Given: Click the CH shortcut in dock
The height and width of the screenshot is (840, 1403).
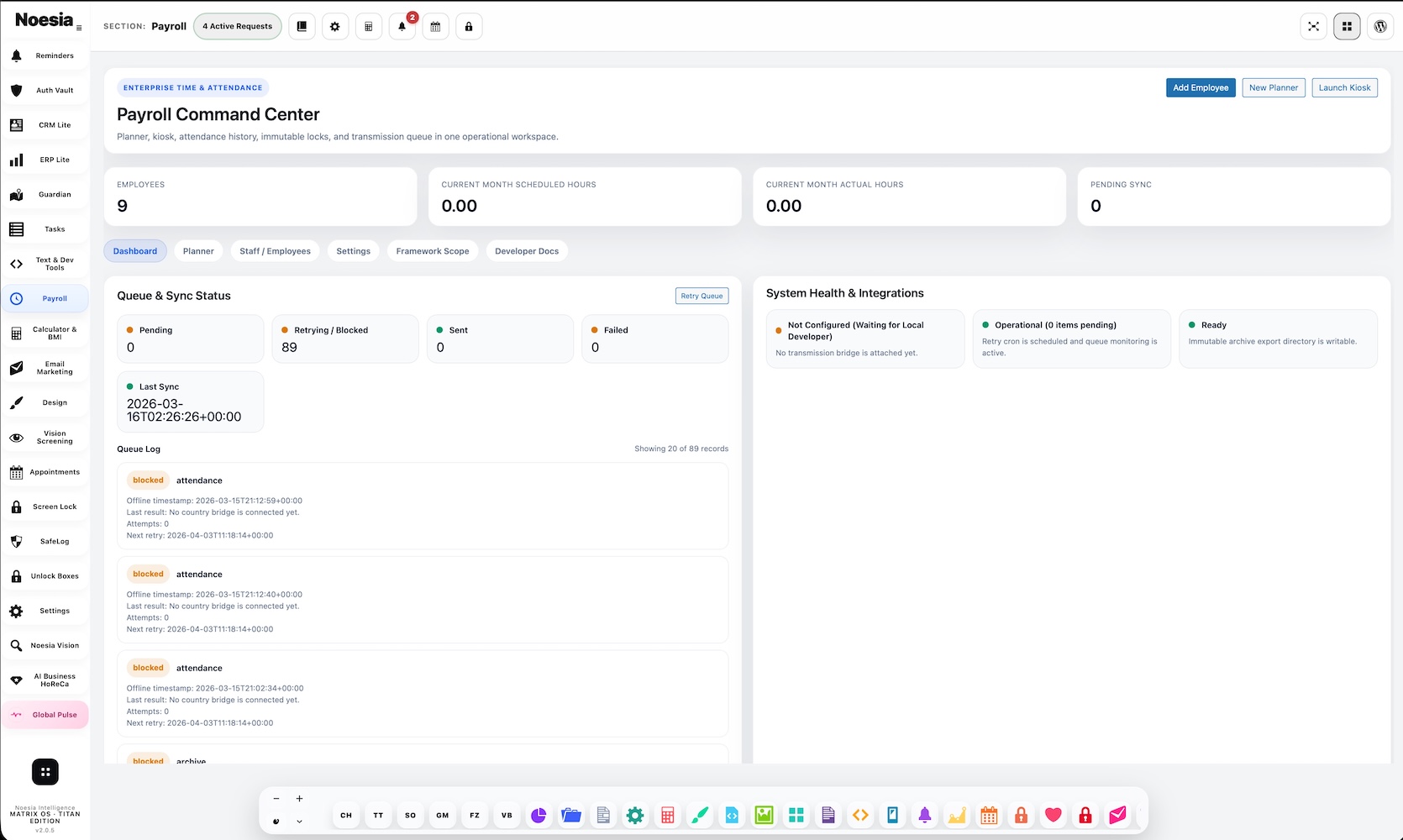Looking at the screenshot, I should pyautogui.click(x=346, y=815).
